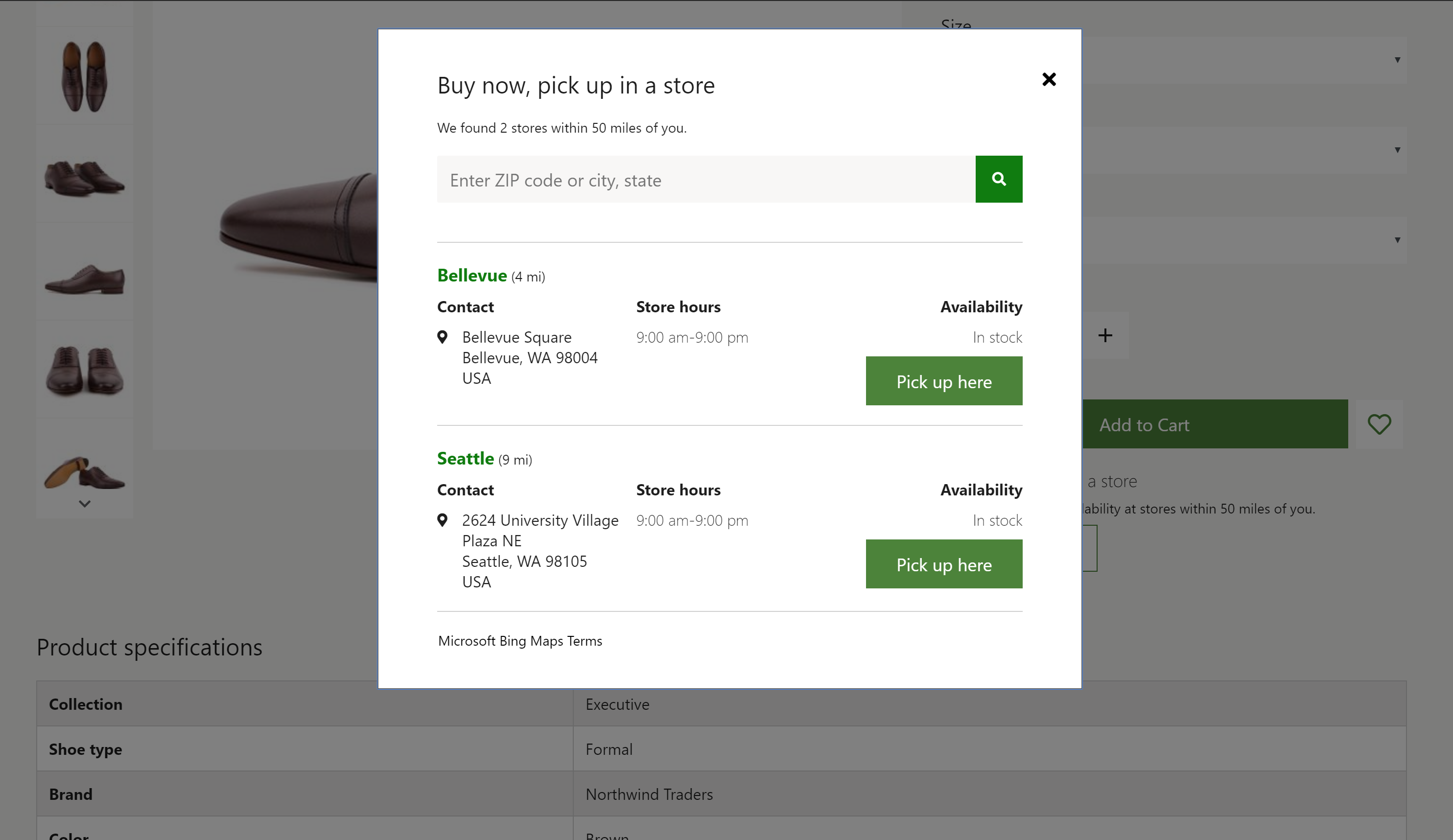Click the map pin icon for Bellevue
This screenshot has height=840, width=1453.
point(443,336)
